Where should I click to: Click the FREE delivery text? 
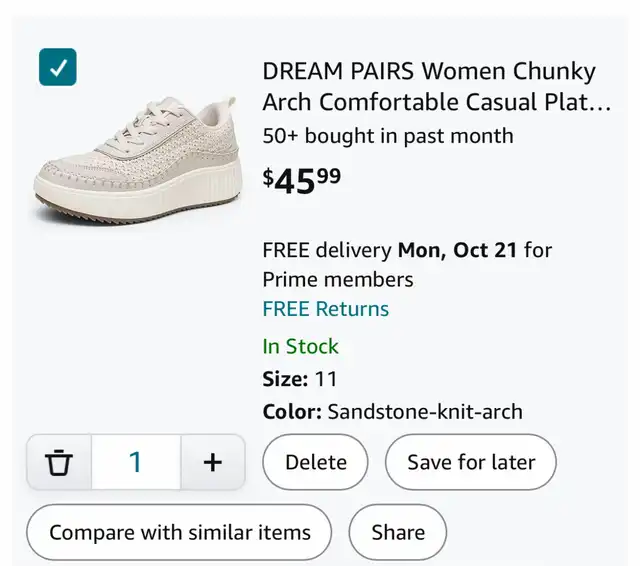pyautogui.click(x=328, y=250)
